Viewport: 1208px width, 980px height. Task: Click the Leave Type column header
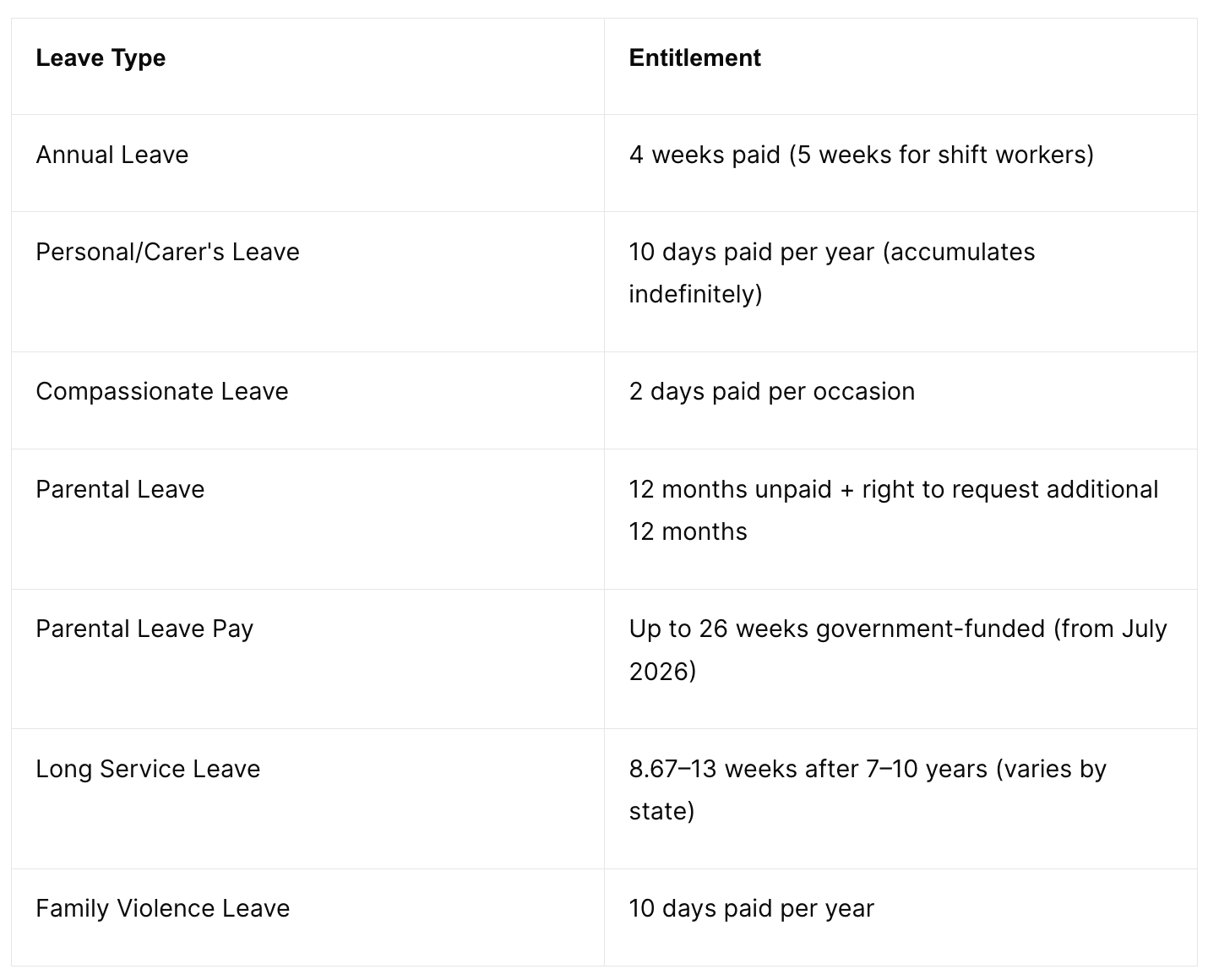pyautogui.click(x=101, y=58)
